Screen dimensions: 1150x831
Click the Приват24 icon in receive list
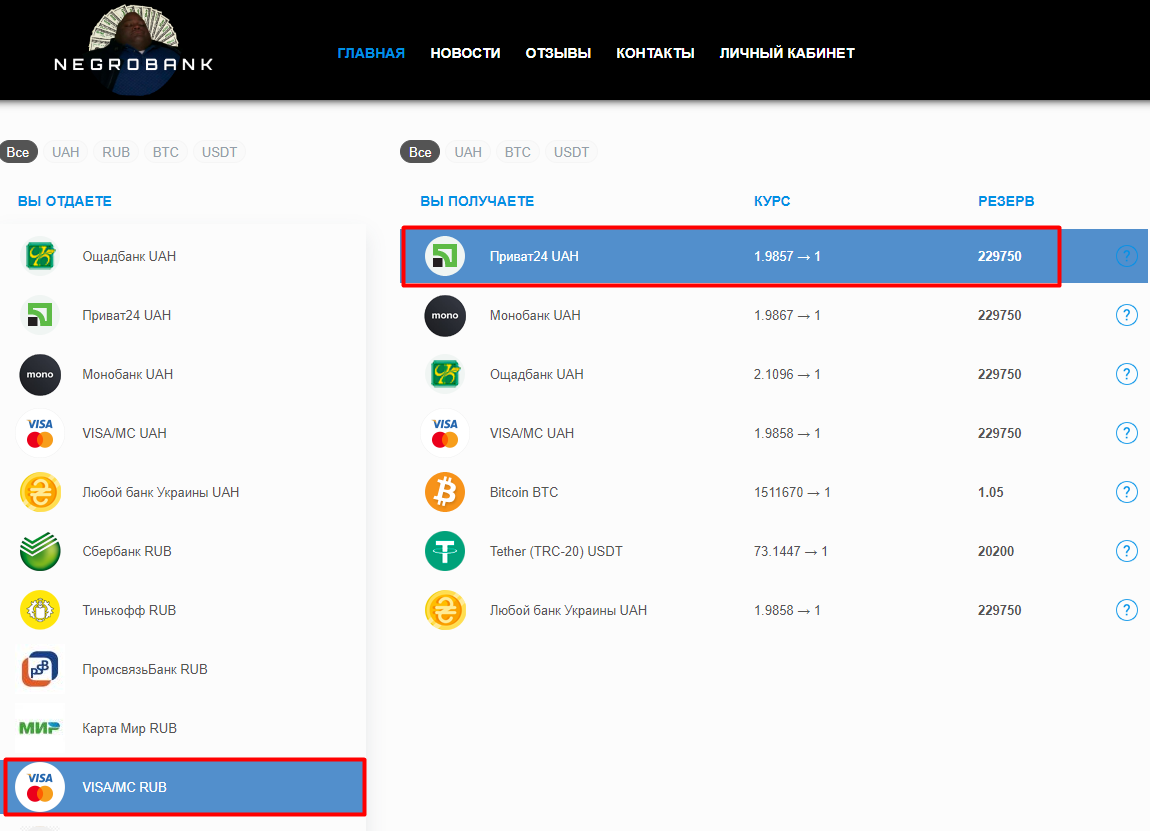coord(445,256)
